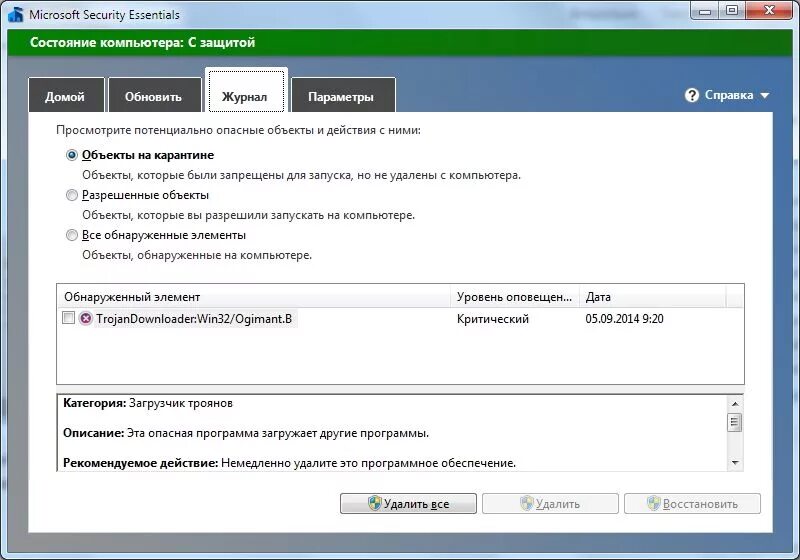The height and width of the screenshot is (560, 800).
Task: Select the TrojanDownloader:Win32/Ogimant.B row text
Action: click(194, 319)
